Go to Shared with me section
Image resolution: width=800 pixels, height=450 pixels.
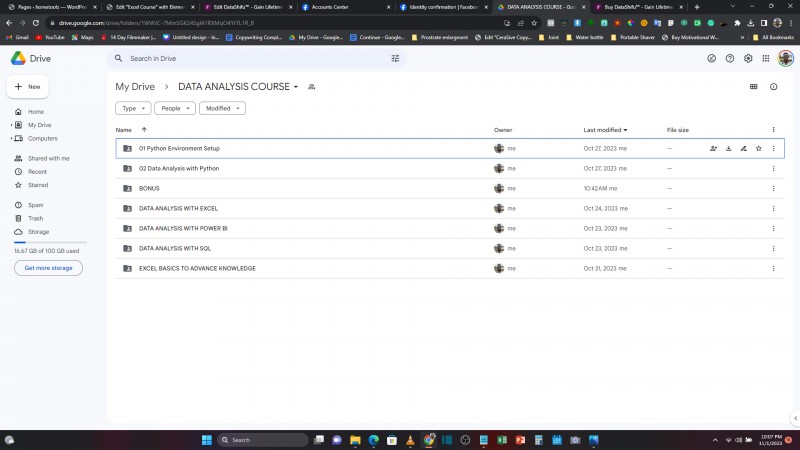(48, 158)
